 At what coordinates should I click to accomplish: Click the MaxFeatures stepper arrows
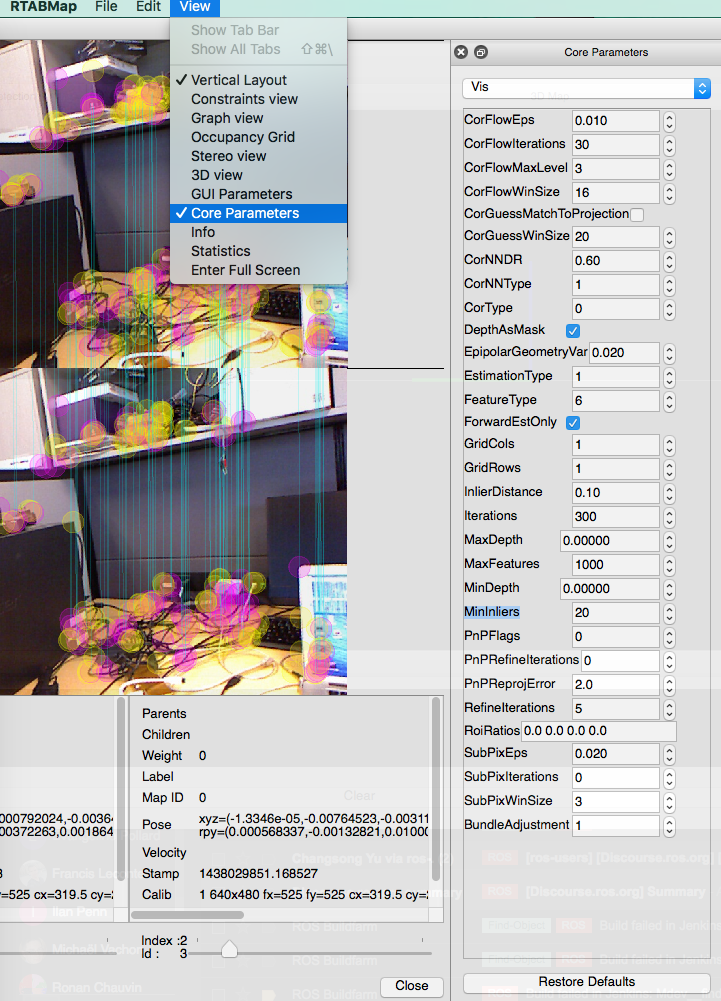click(669, 565)
